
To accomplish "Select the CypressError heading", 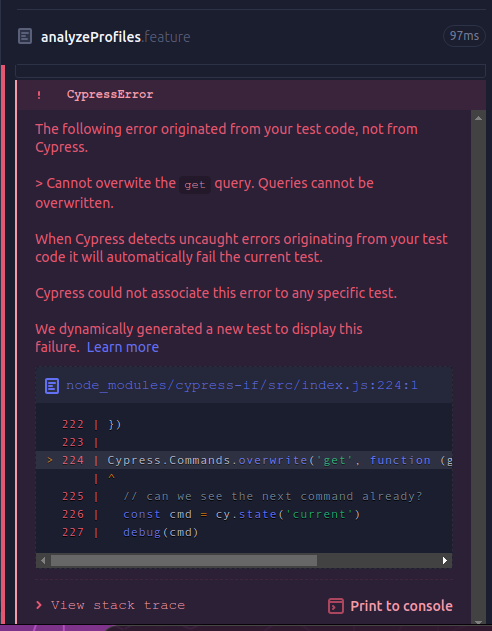I will pyautogui.click(x=110, y=95).
